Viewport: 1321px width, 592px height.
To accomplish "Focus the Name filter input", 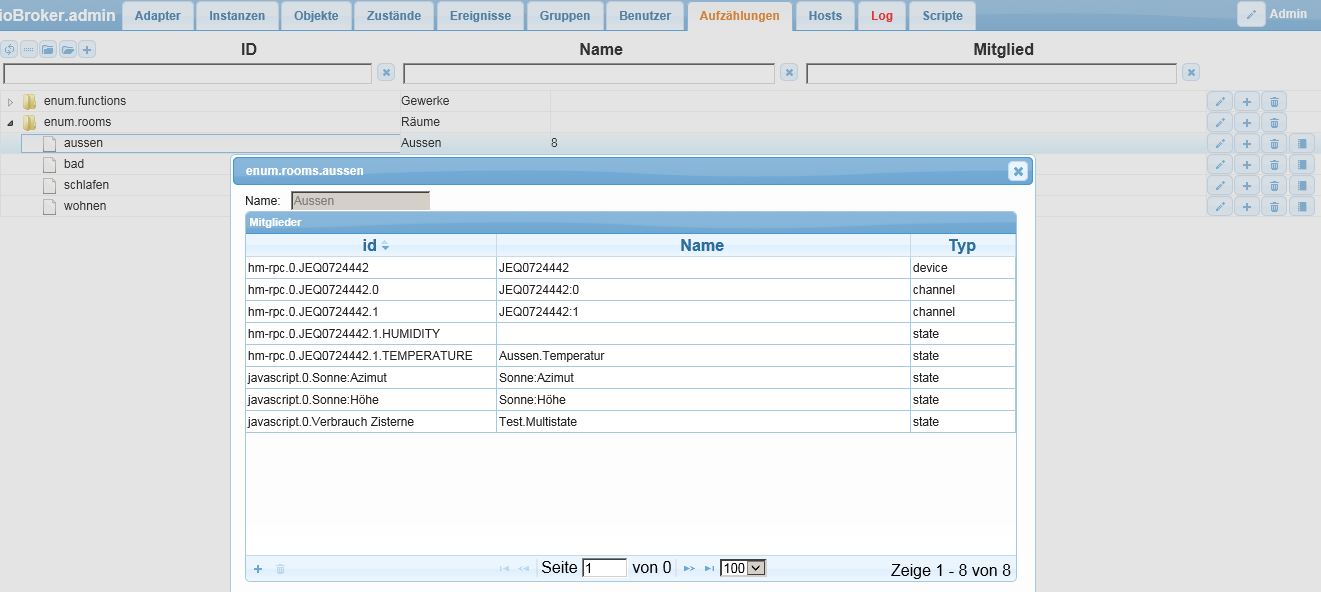I will coord(589,73).
